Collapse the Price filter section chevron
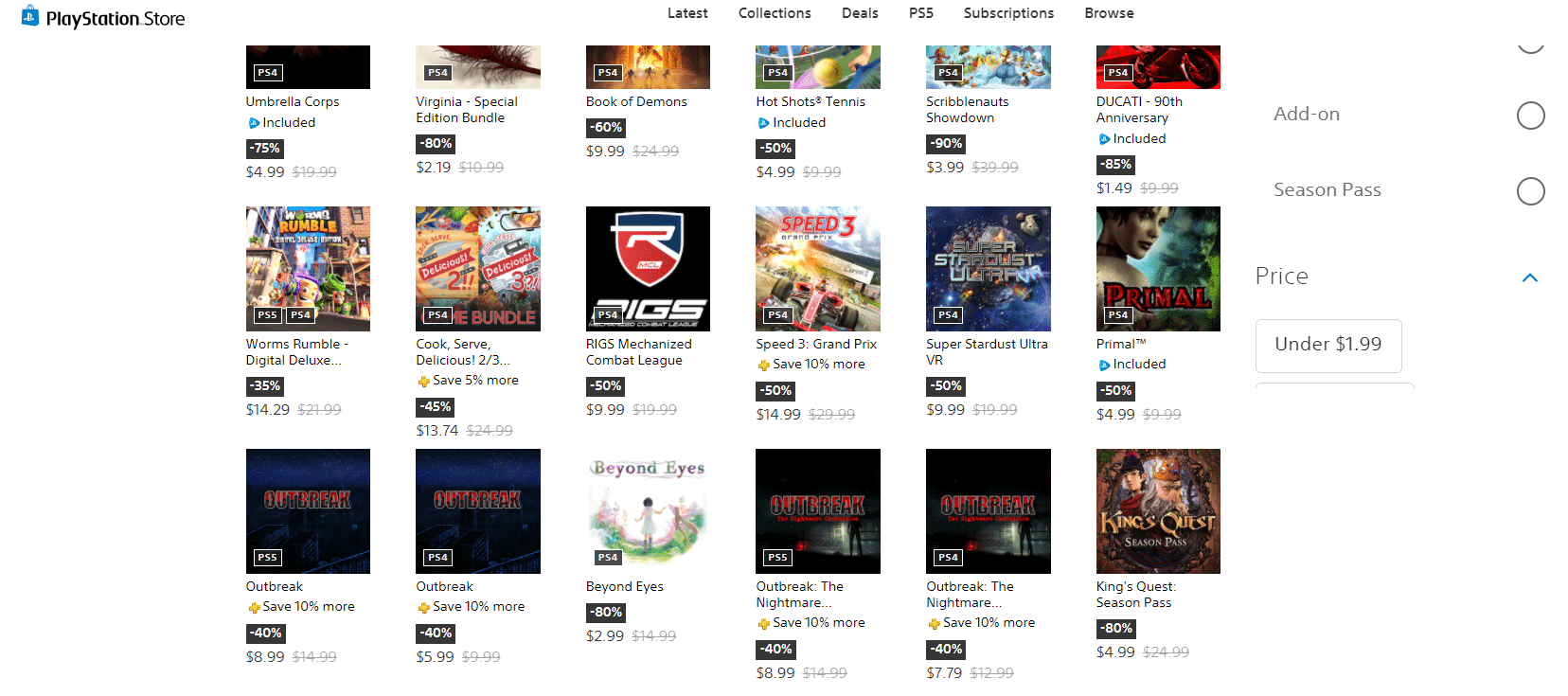1568x696 pixels. (1529, 277)
